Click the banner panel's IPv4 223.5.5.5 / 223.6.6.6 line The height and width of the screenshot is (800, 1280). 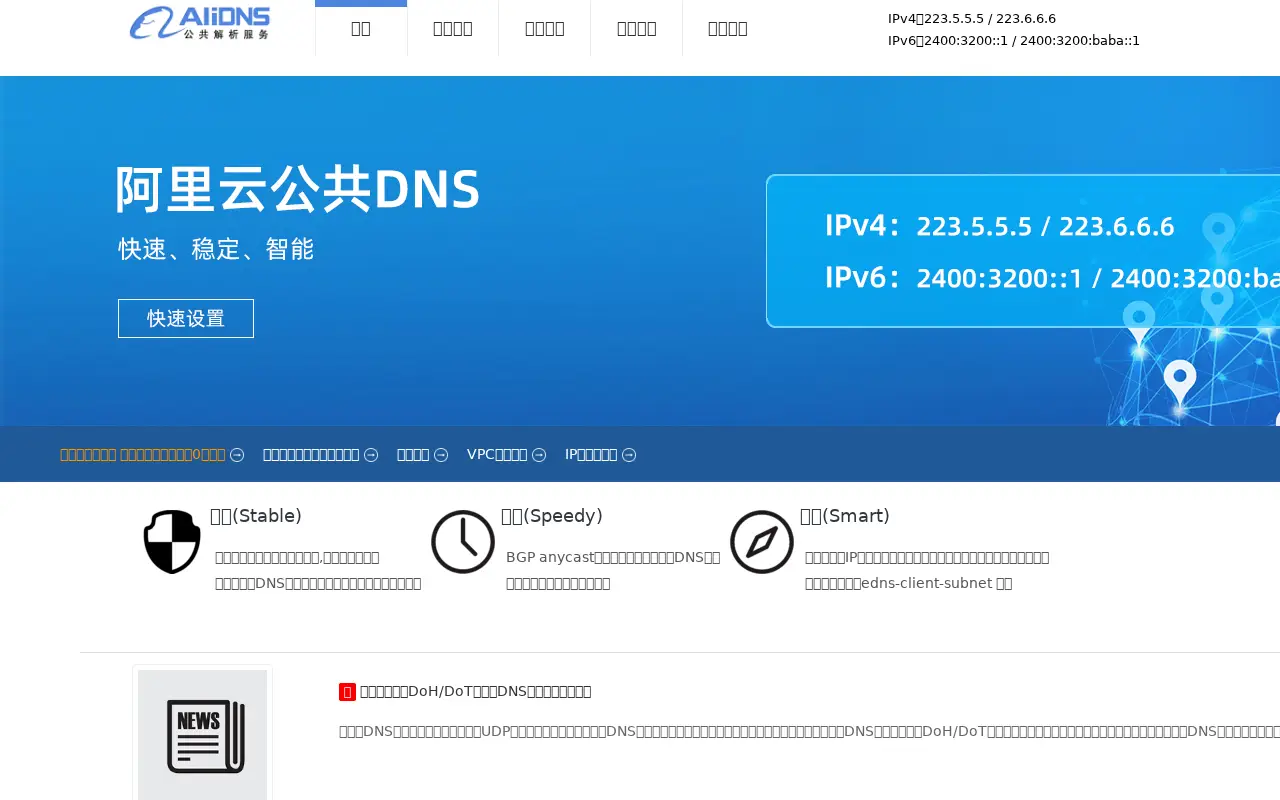coord(1000,226)
